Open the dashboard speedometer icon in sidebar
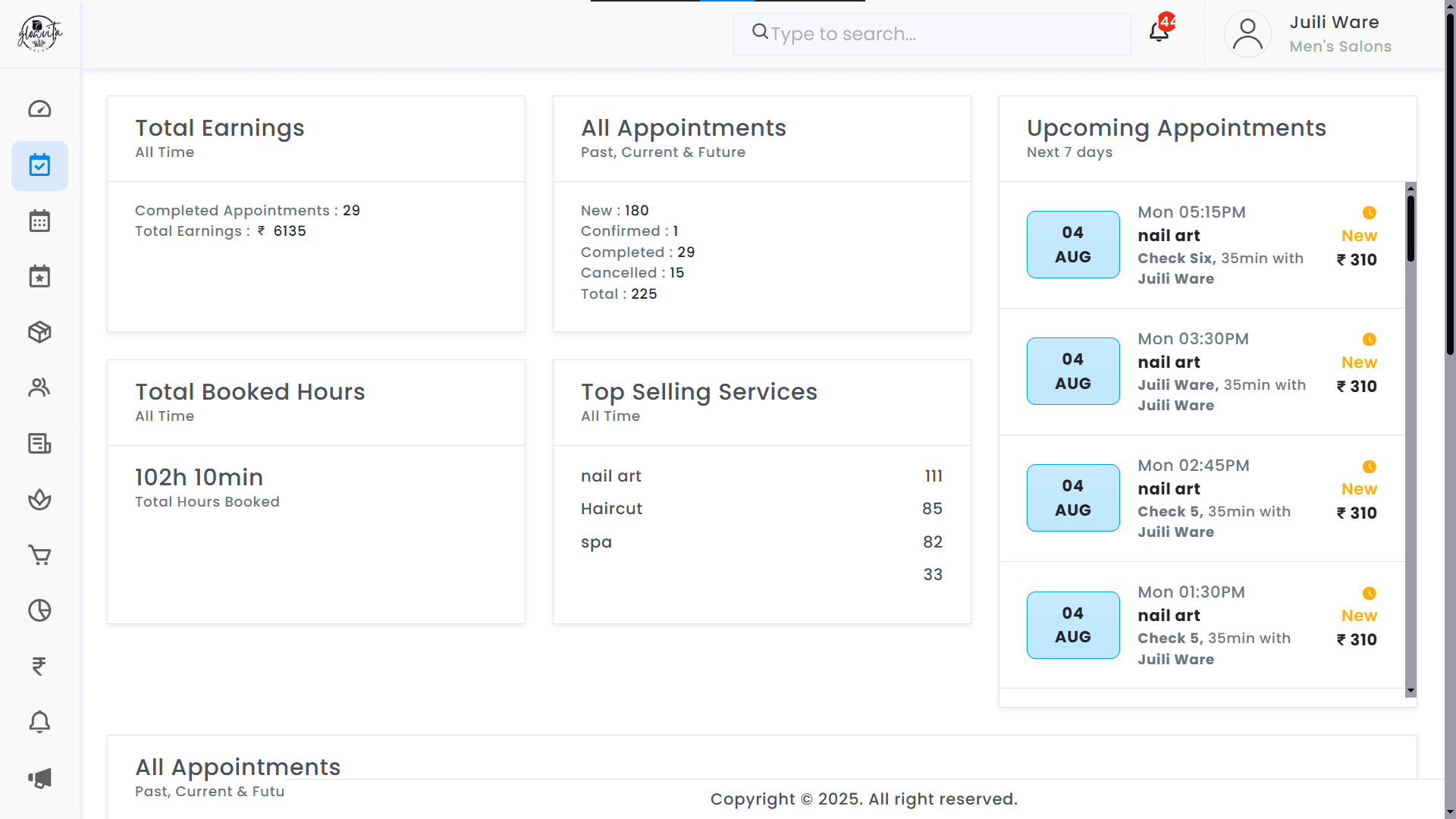Image resolution: width=1456 pixels, height=819 pixels. pyautogui.click(x=39, y=110)
